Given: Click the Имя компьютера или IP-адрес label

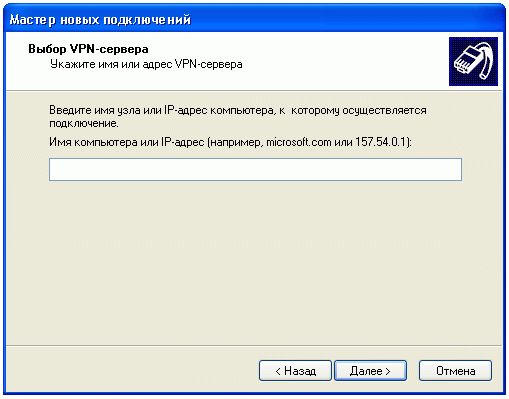Looking at the screenshot, I should (x=127, y=142).
